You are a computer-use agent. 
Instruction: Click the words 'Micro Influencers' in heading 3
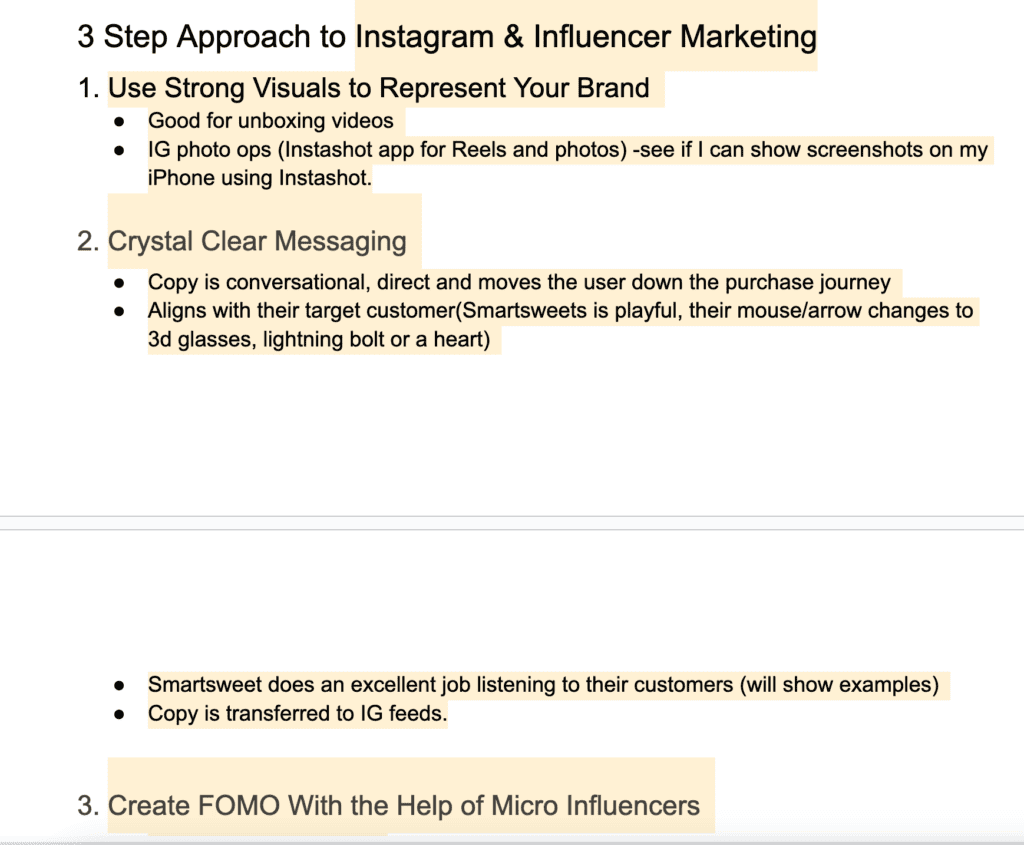(596, 805)
